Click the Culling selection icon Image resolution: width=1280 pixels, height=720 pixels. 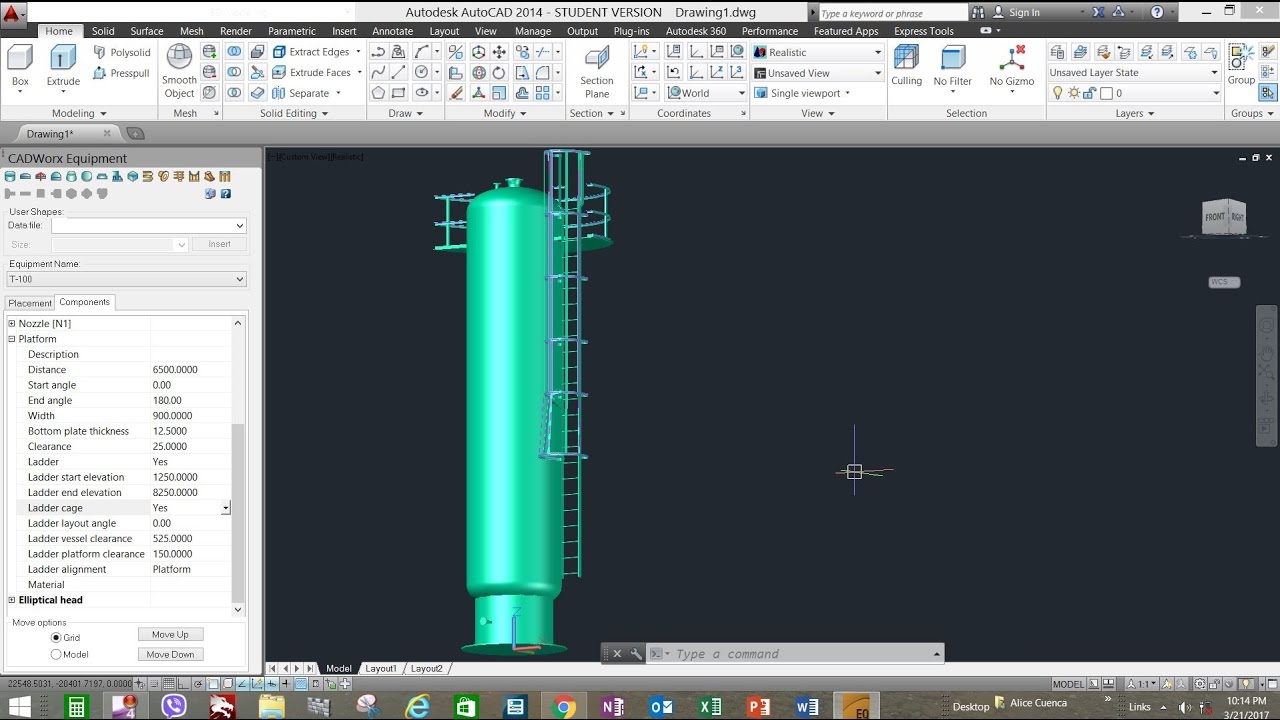tap(907, 66)
